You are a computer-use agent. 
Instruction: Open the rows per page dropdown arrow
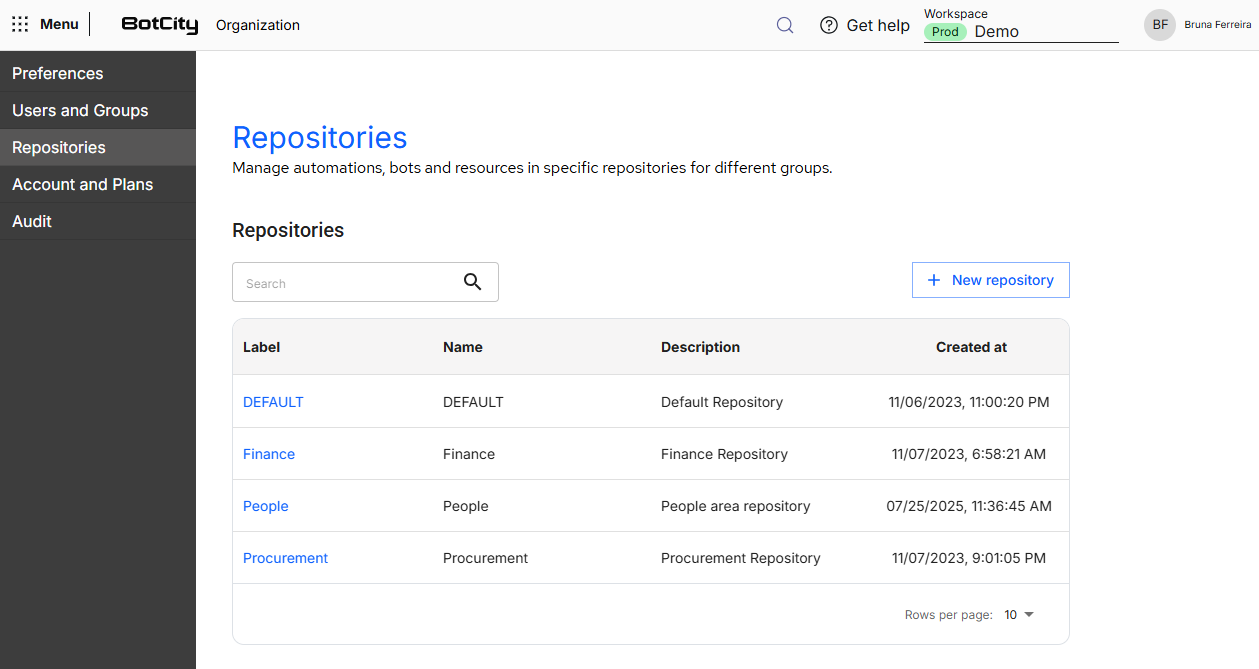[1029, 615]
